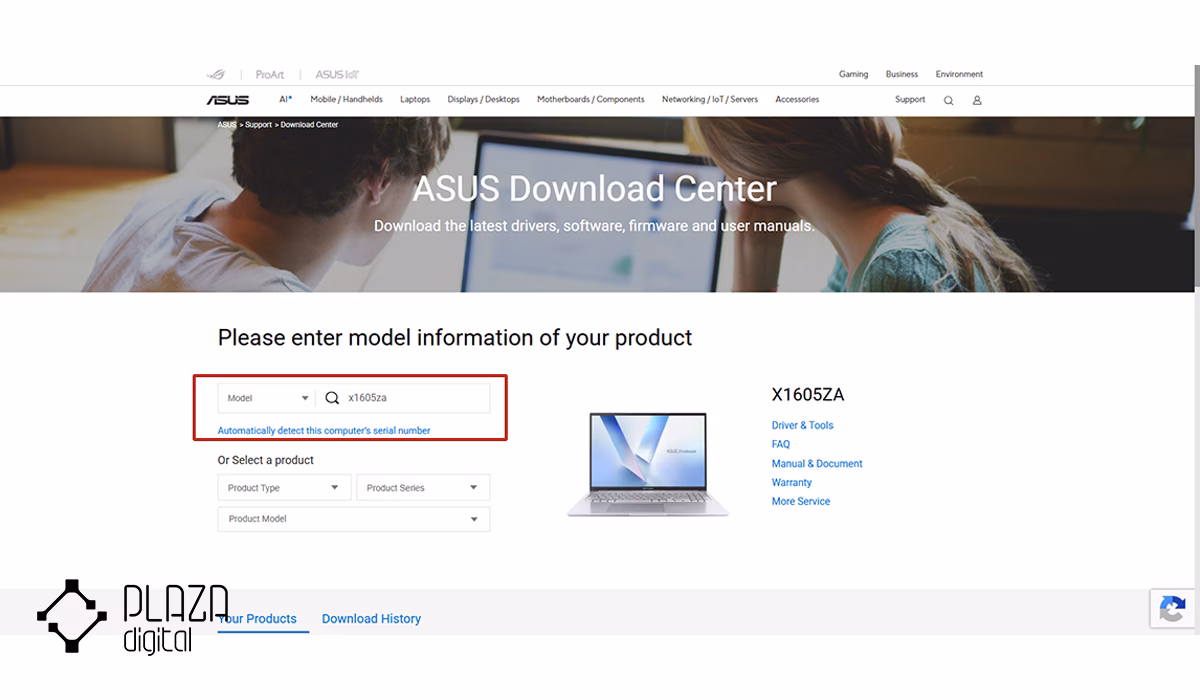1200x700 pixels.
Task: Click the reCAPTCHA badge icon
Action: (x=1173, y=609)
